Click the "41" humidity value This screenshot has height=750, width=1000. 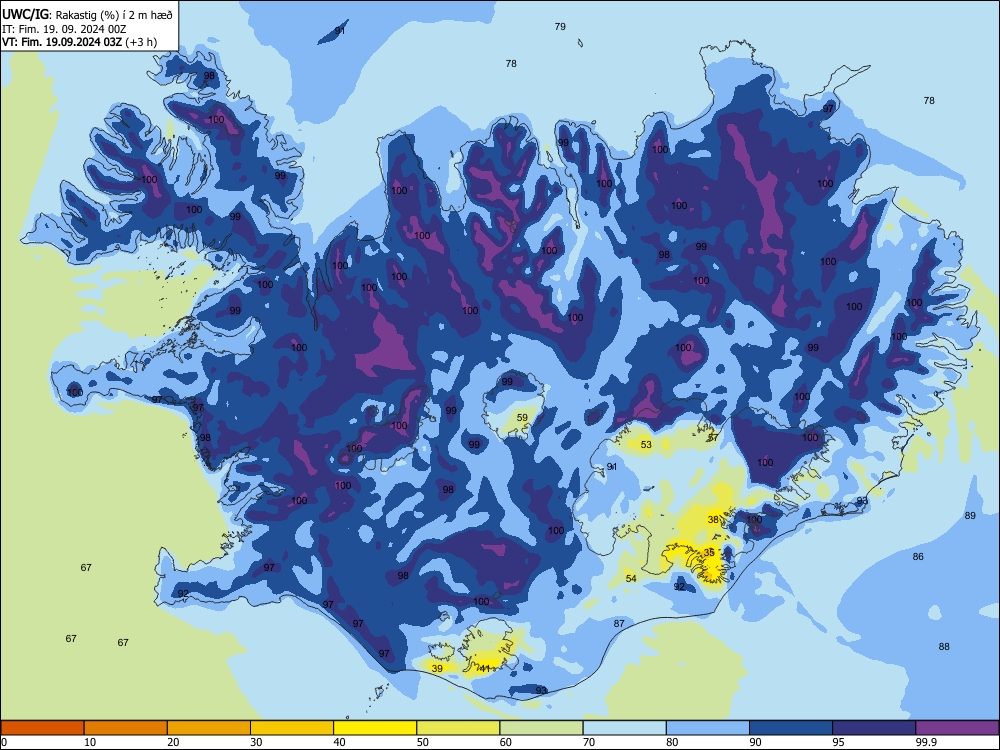pyautogui.click(x=485, y=668)
